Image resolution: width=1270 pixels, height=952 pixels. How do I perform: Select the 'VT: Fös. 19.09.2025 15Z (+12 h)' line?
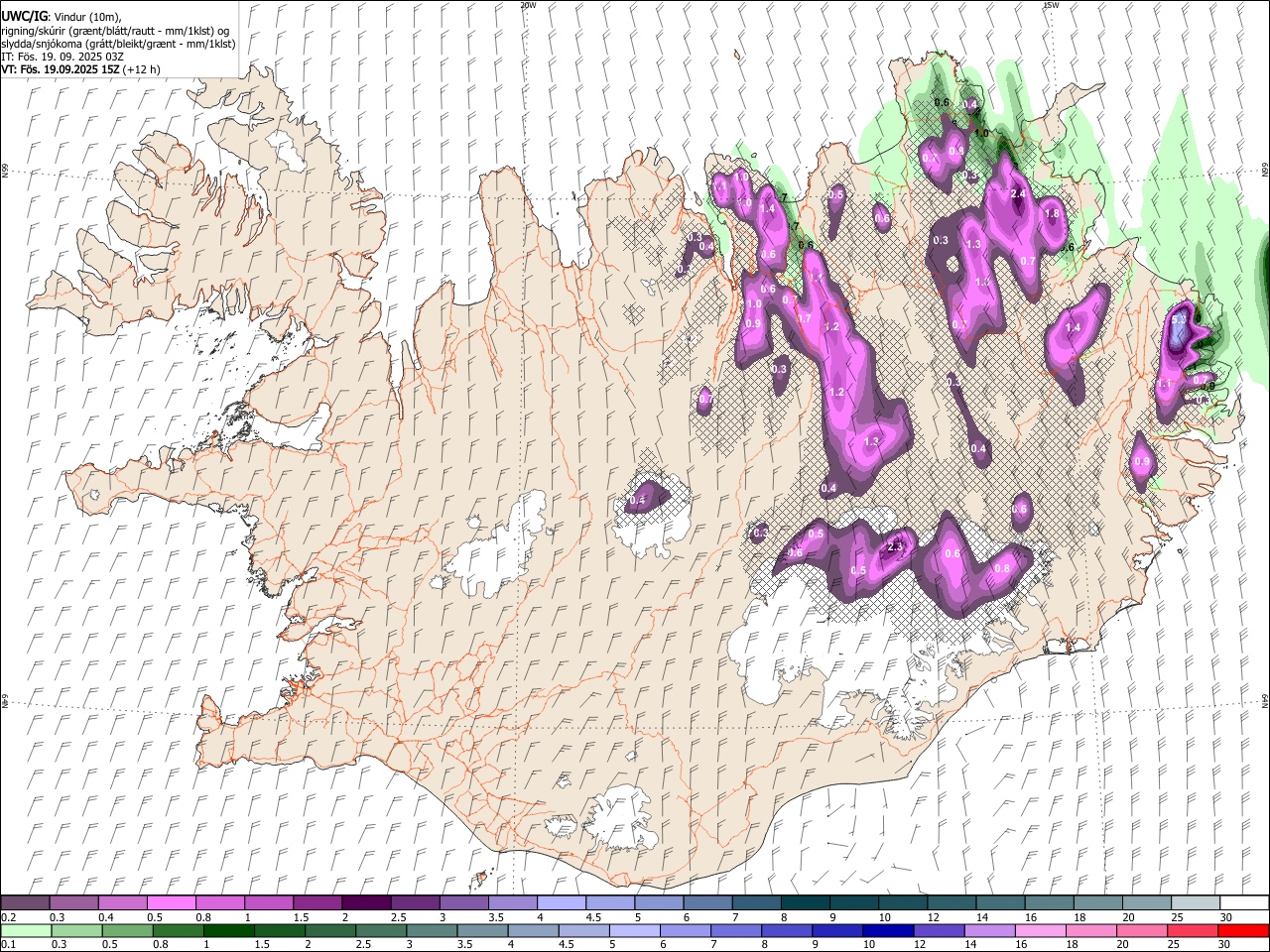(x=81, y=69)
